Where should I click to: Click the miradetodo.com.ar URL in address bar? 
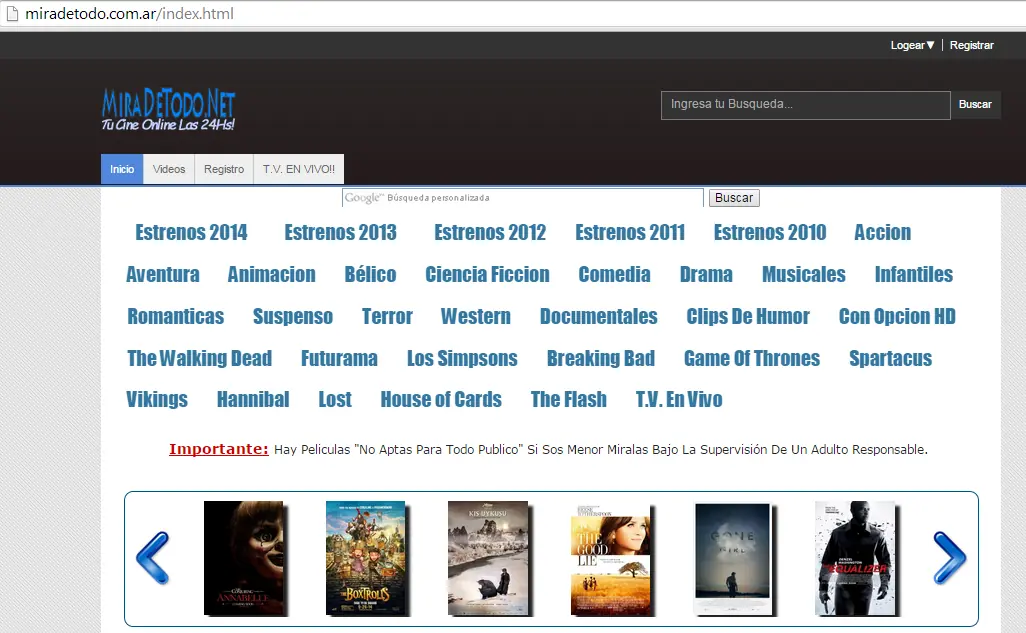coord(130,13)
